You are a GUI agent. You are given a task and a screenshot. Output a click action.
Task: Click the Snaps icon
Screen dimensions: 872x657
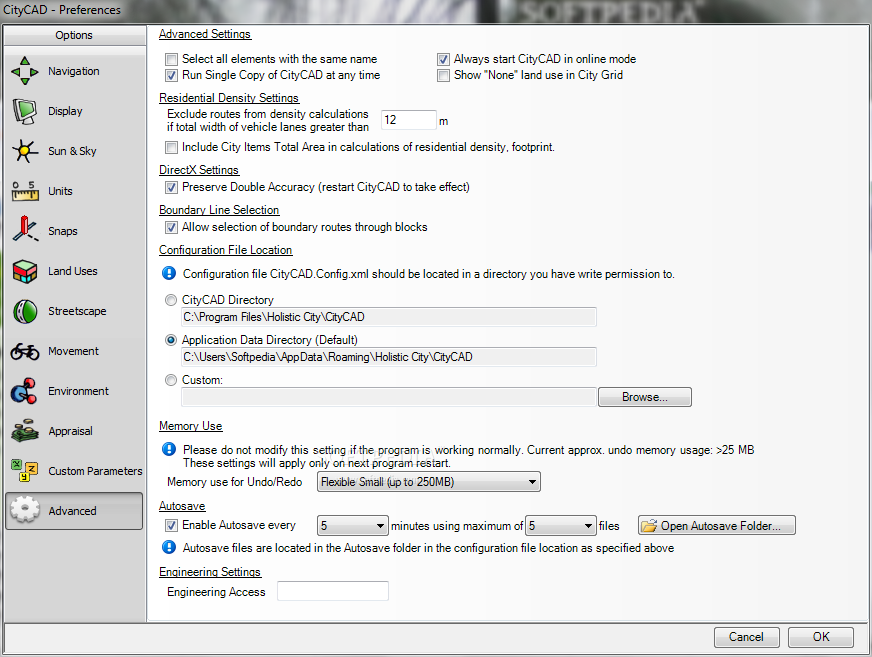coord(24,230)
